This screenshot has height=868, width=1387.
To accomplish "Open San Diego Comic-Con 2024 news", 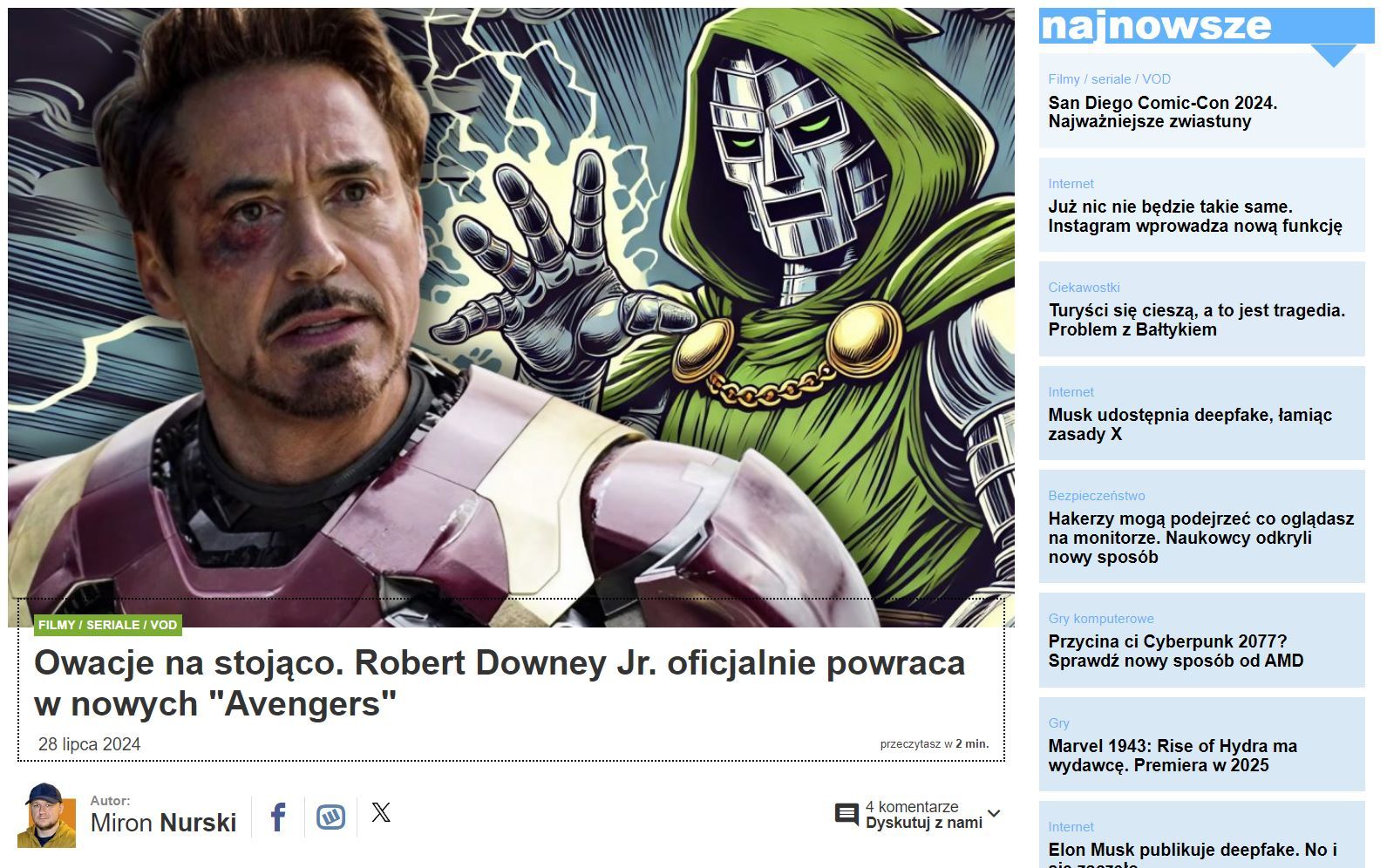I will 1163,112.
